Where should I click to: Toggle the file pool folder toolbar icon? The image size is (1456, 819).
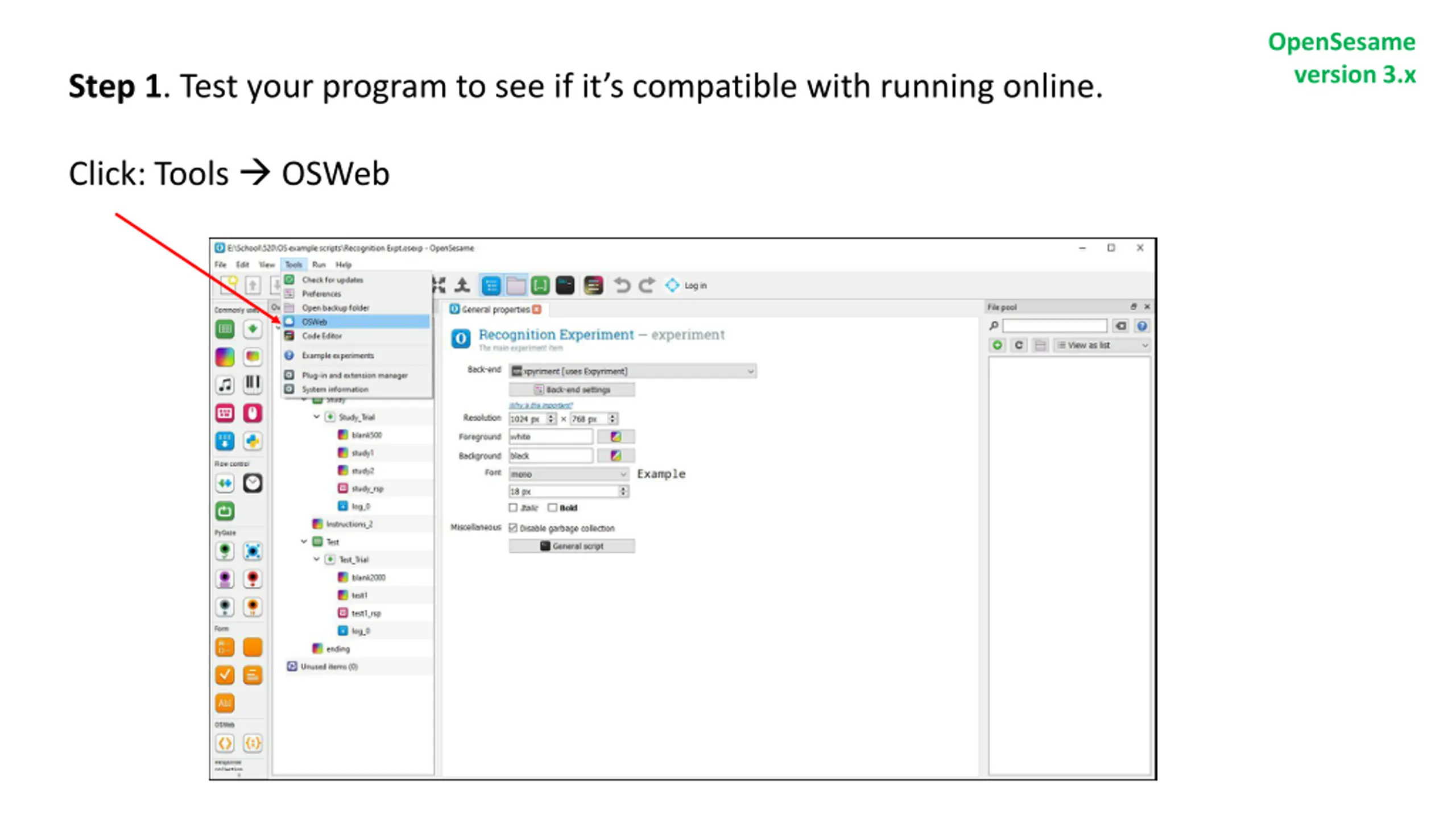pyautogui.click(x=516, y=286)
